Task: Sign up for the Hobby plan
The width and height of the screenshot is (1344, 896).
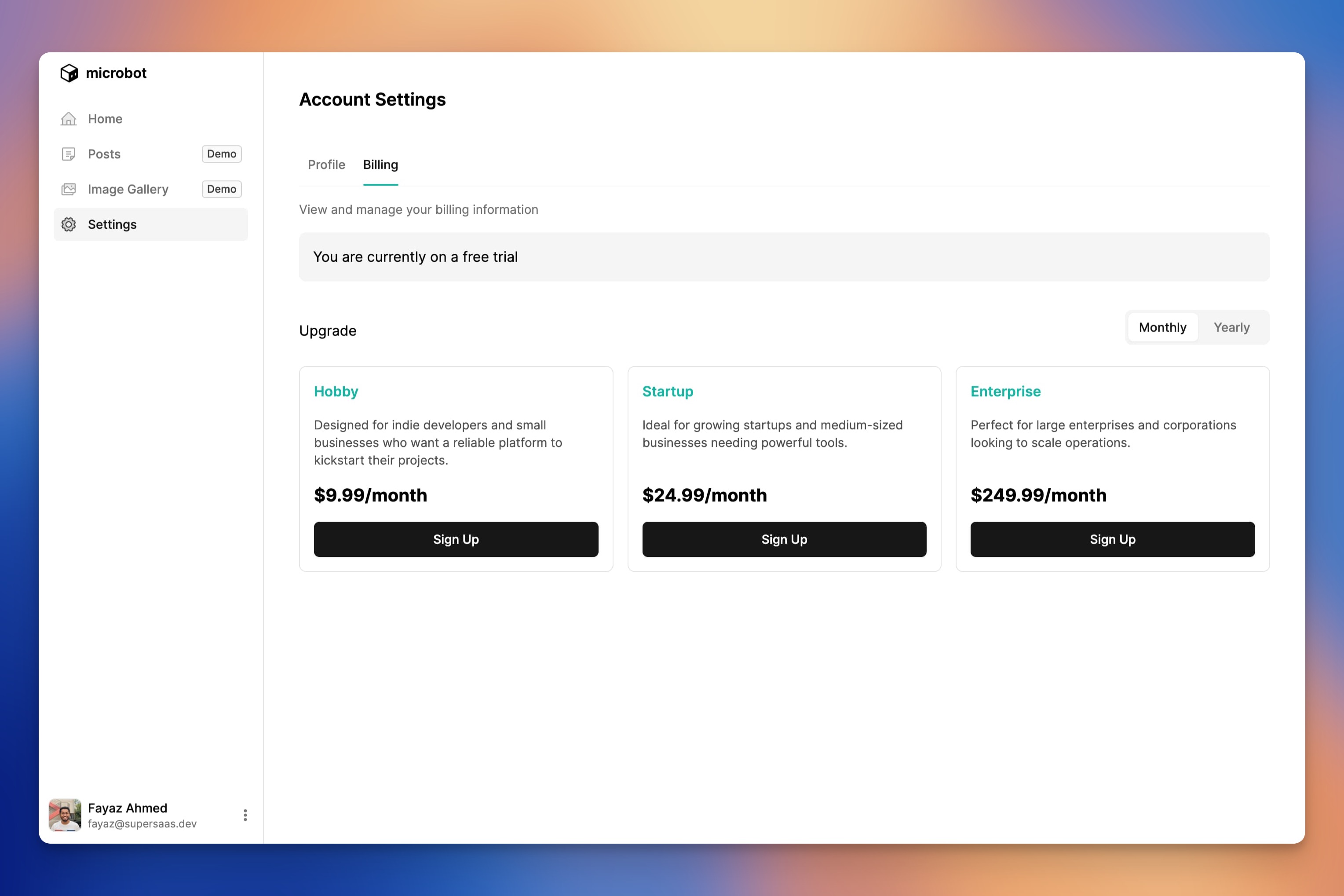Action: pyautogui.click(x=456, y=539)
